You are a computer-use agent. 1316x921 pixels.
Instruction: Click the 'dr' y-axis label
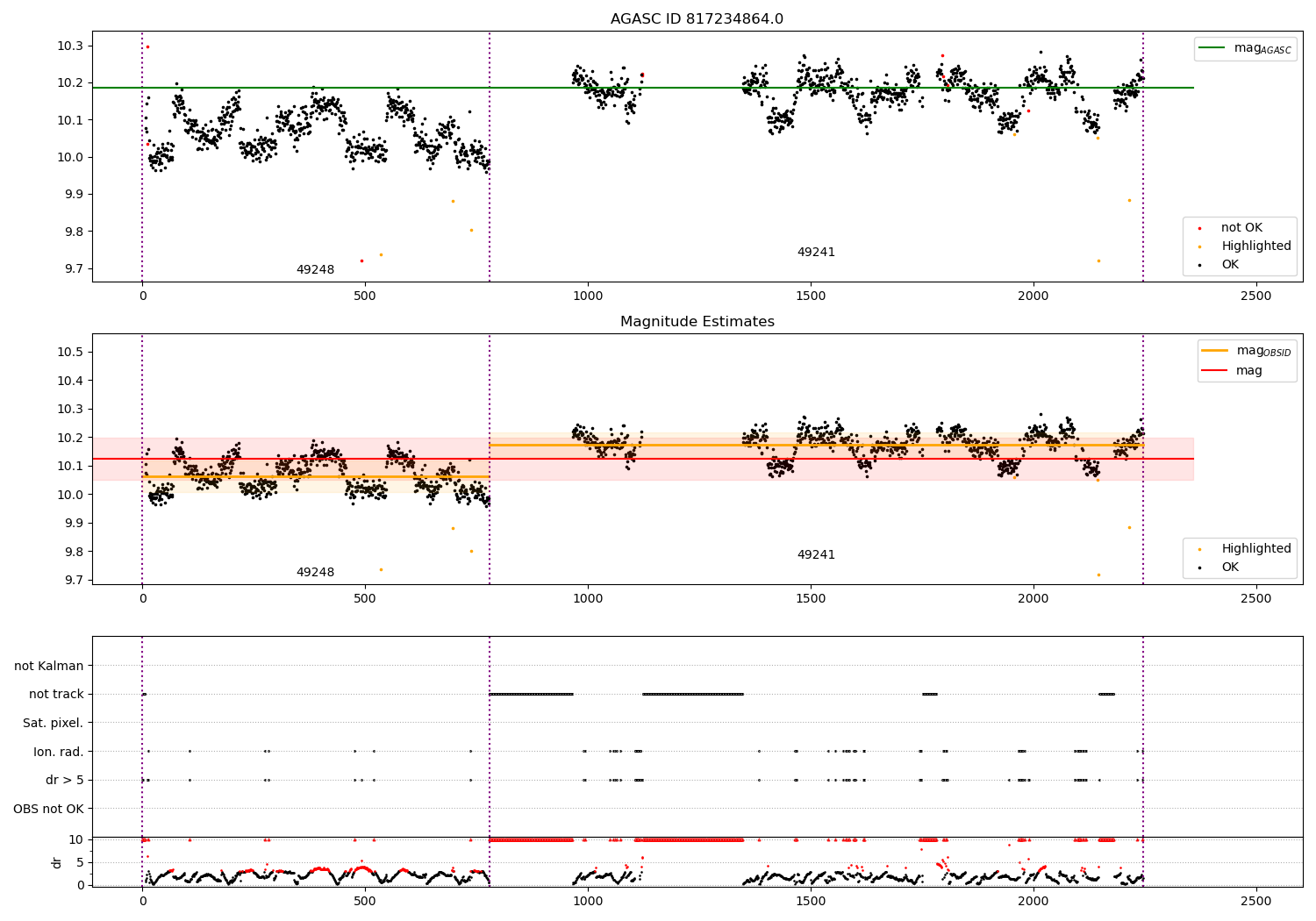pyautogui.click(x=57, y=862)
